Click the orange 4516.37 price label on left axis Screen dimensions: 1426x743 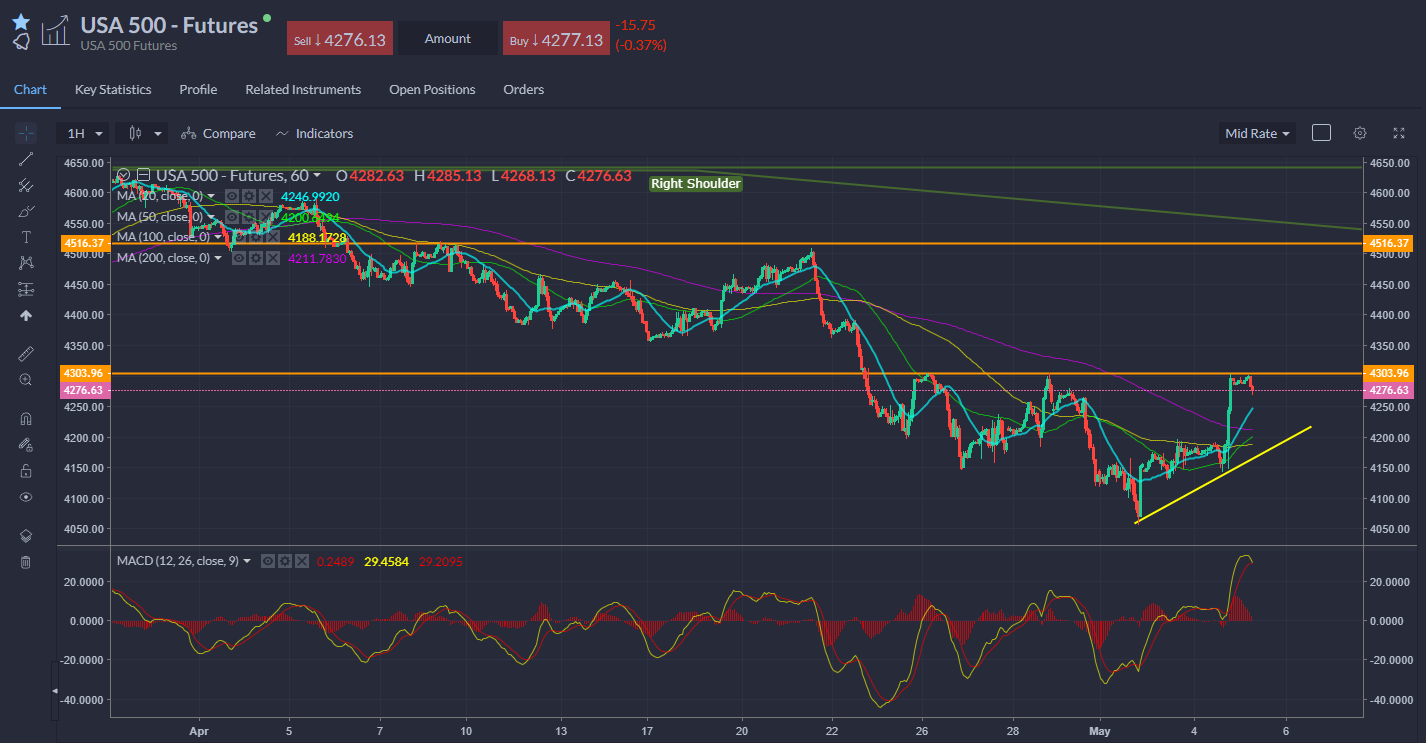pyautogui.click(x=85, y=243)
